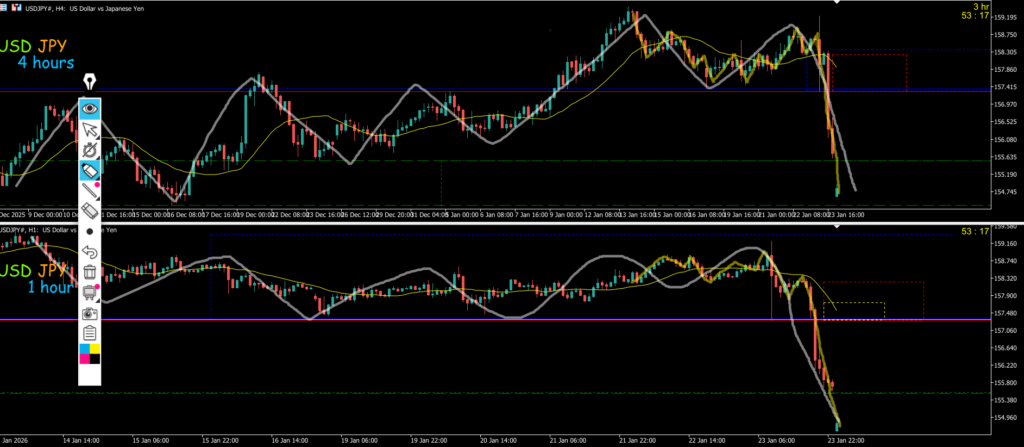Toggle the whiteboard background mode
Screen dimensions: 1024x447
[x=90, y=292]
